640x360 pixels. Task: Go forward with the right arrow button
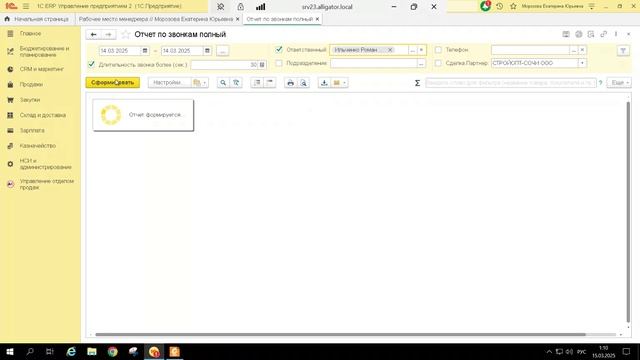pos(108,35)
